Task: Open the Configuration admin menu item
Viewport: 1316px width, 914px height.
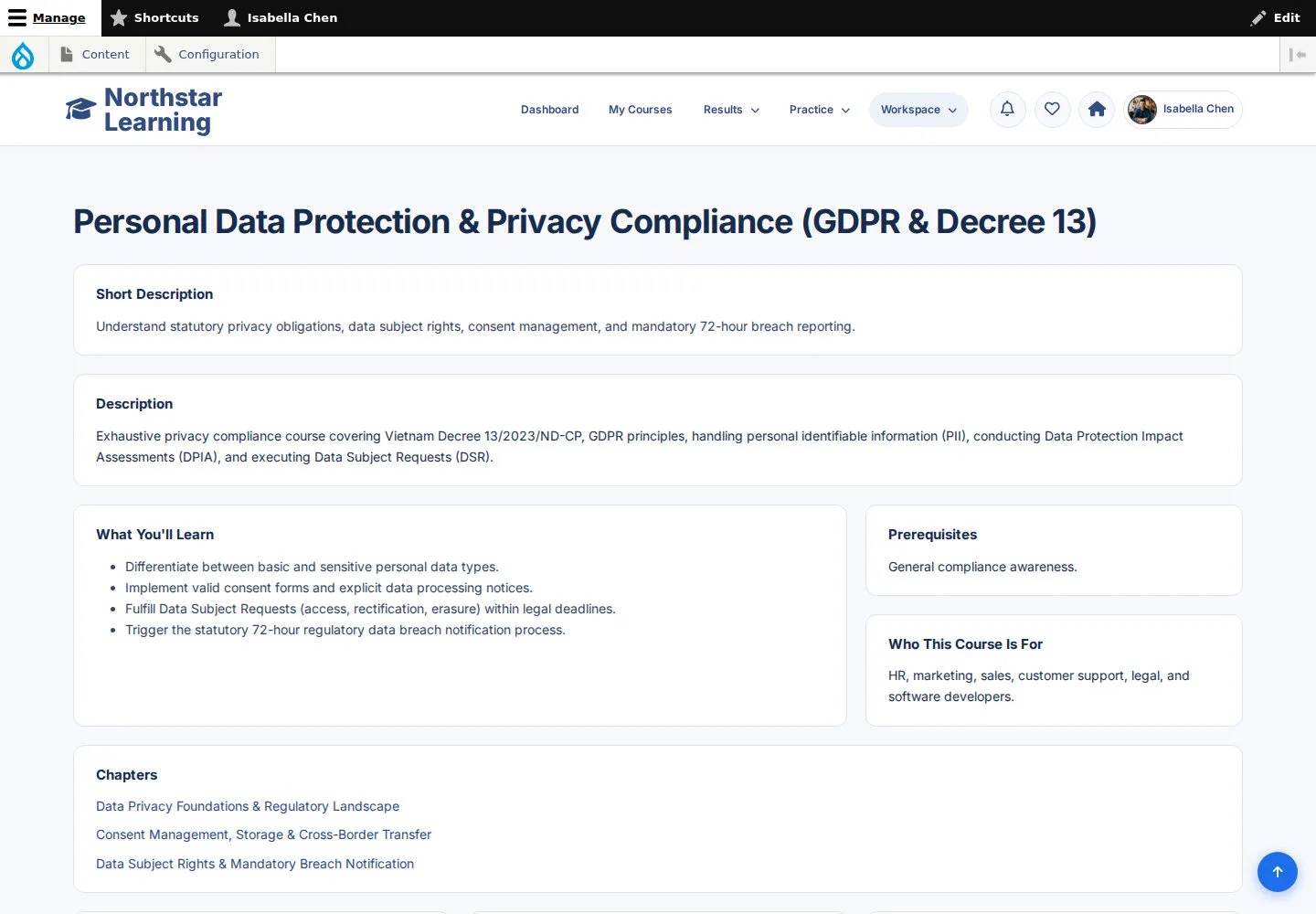Action: 207,55
